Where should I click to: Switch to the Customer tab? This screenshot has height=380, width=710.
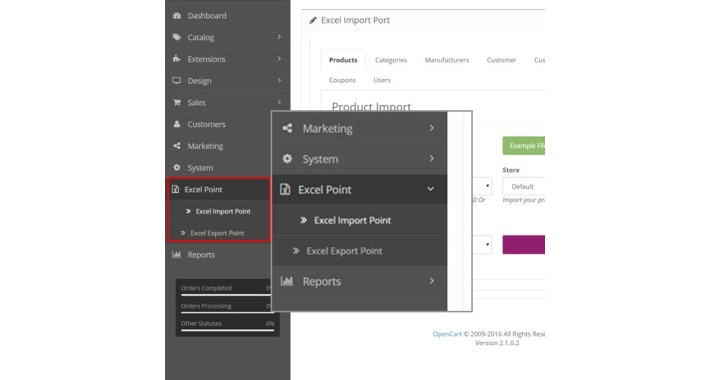[x=501, y=60]
